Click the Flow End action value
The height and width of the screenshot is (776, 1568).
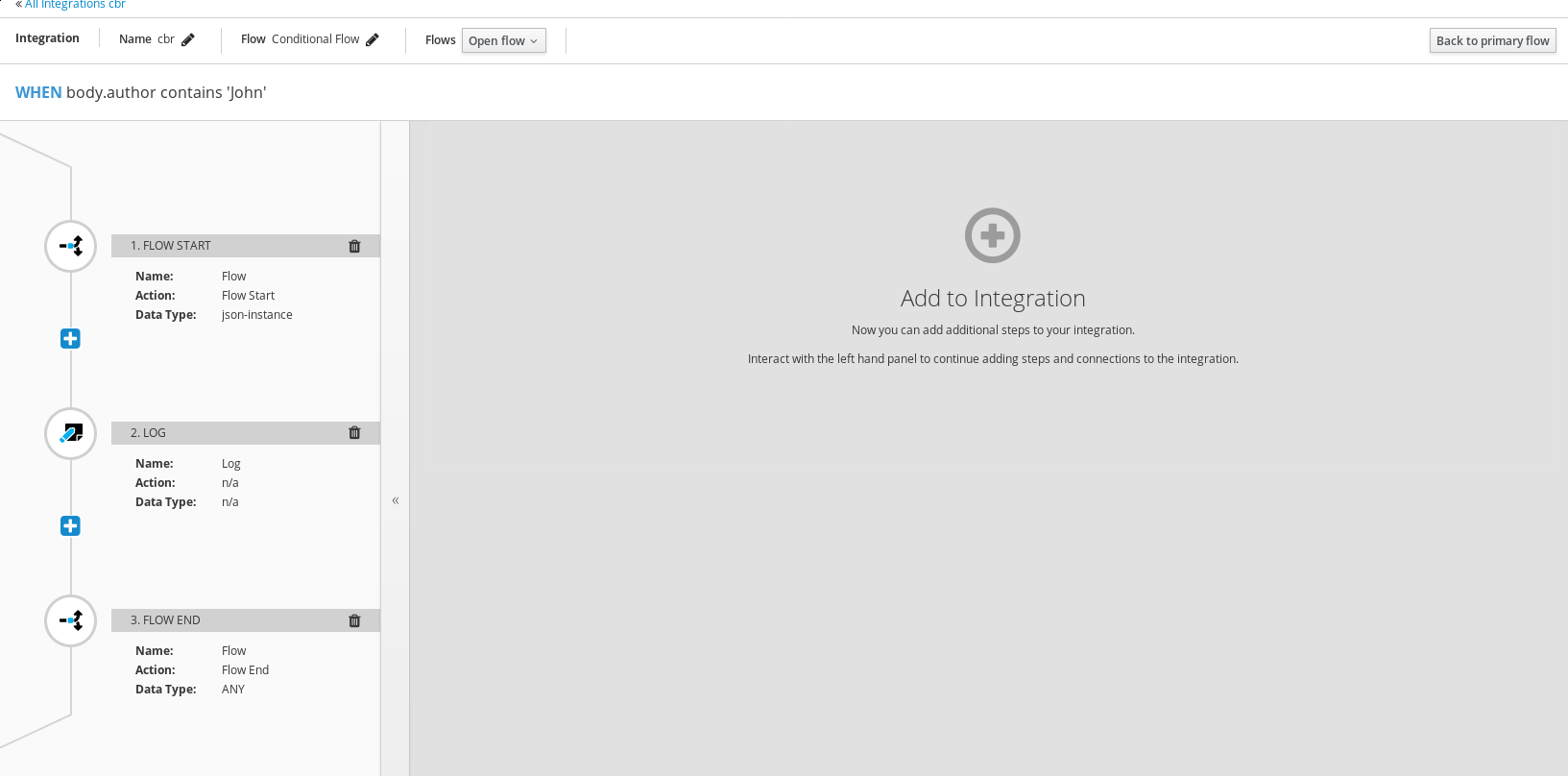pyautogui.click(x=246, y=670)
